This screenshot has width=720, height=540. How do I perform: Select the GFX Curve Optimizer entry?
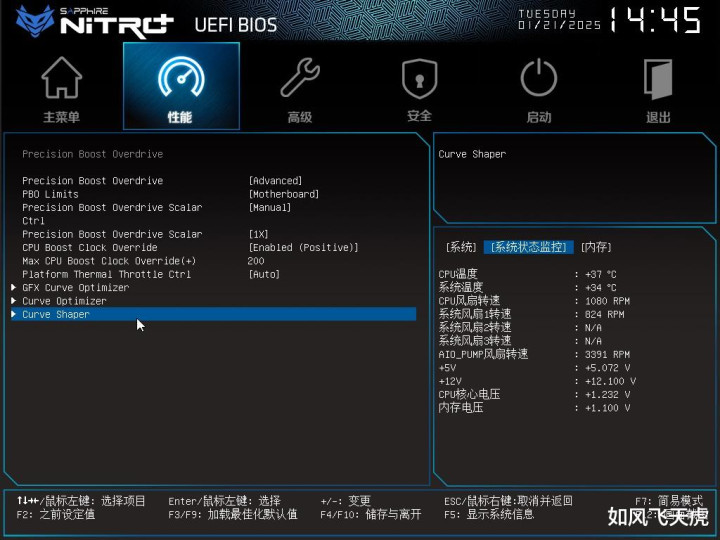tap(76, 287)
